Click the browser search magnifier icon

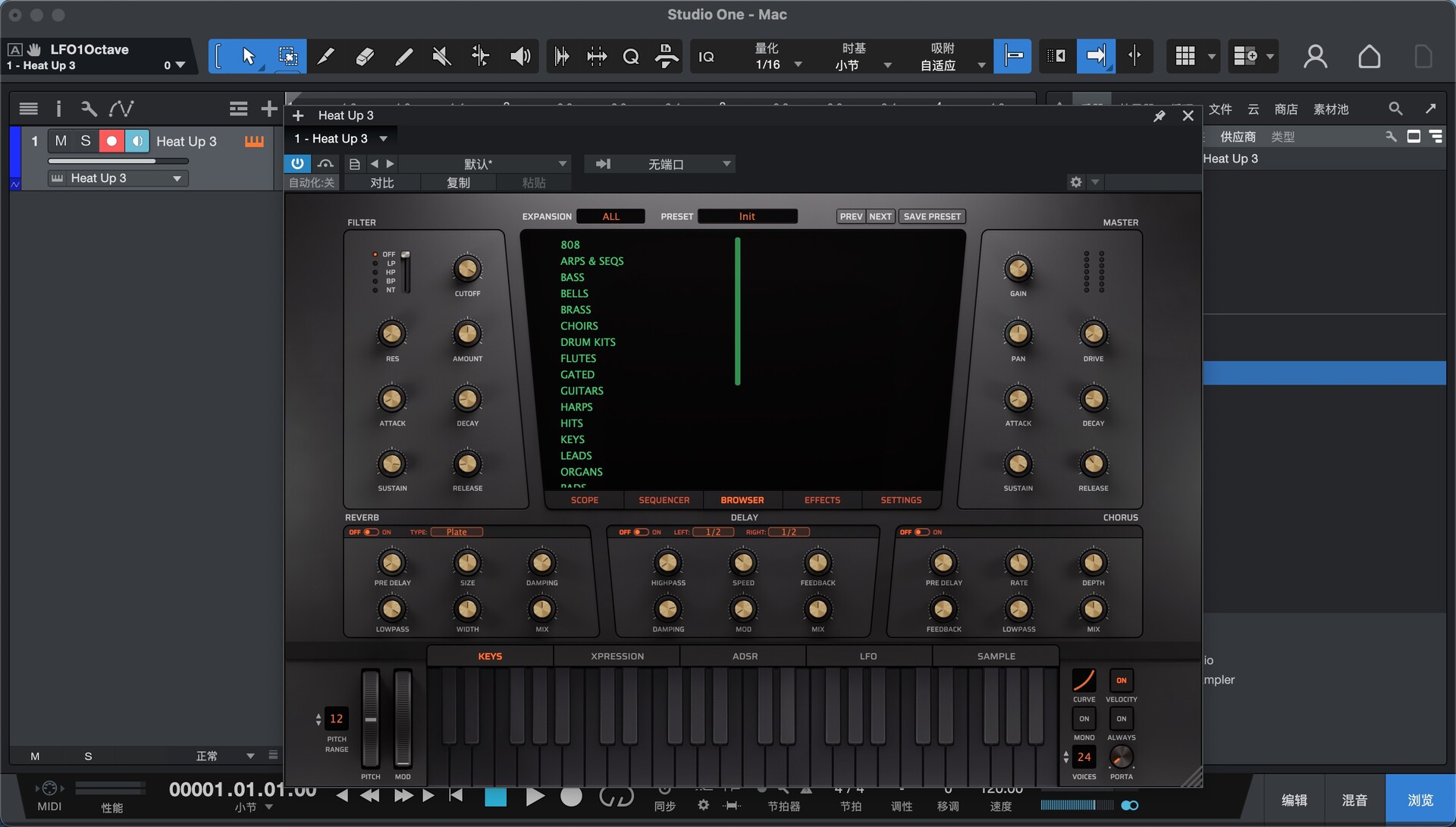coord(1395,108)
